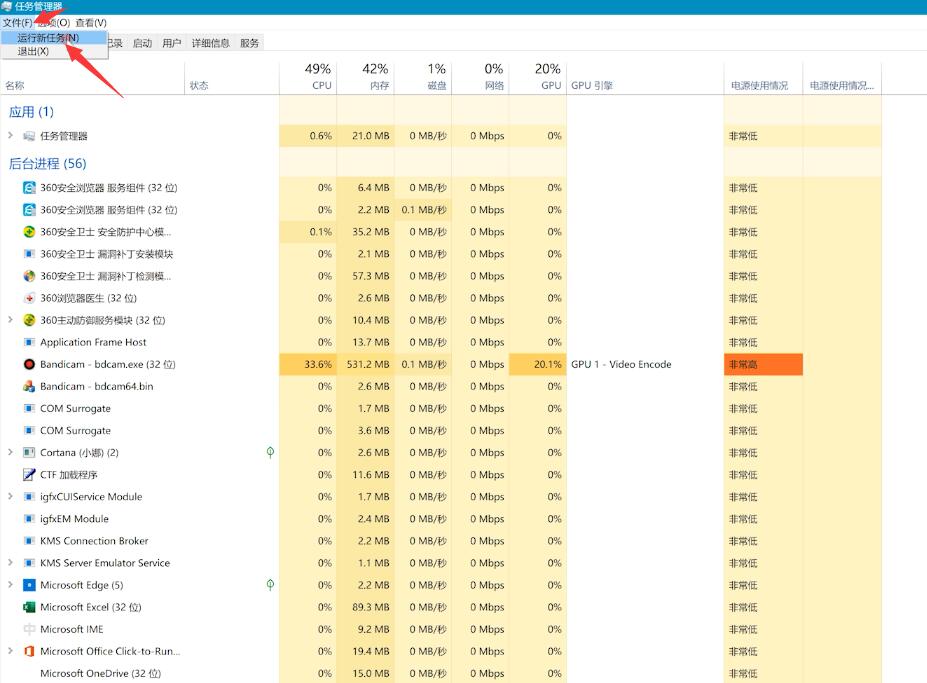This screenshot has width=927, height=683.
Task: Open the 文件(F) menu
Action: point(17,22)
